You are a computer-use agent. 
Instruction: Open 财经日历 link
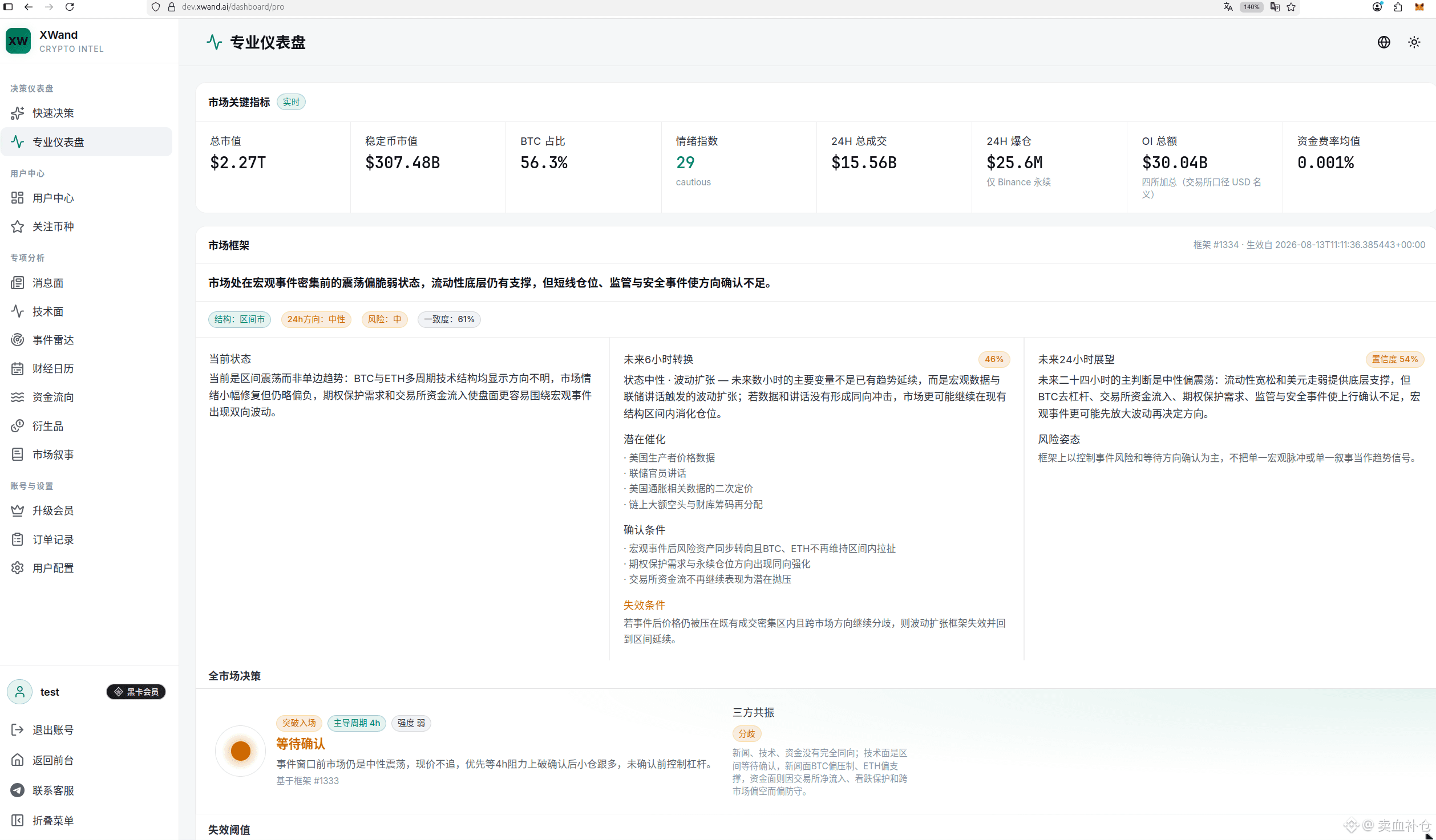[x=87, y=368]
